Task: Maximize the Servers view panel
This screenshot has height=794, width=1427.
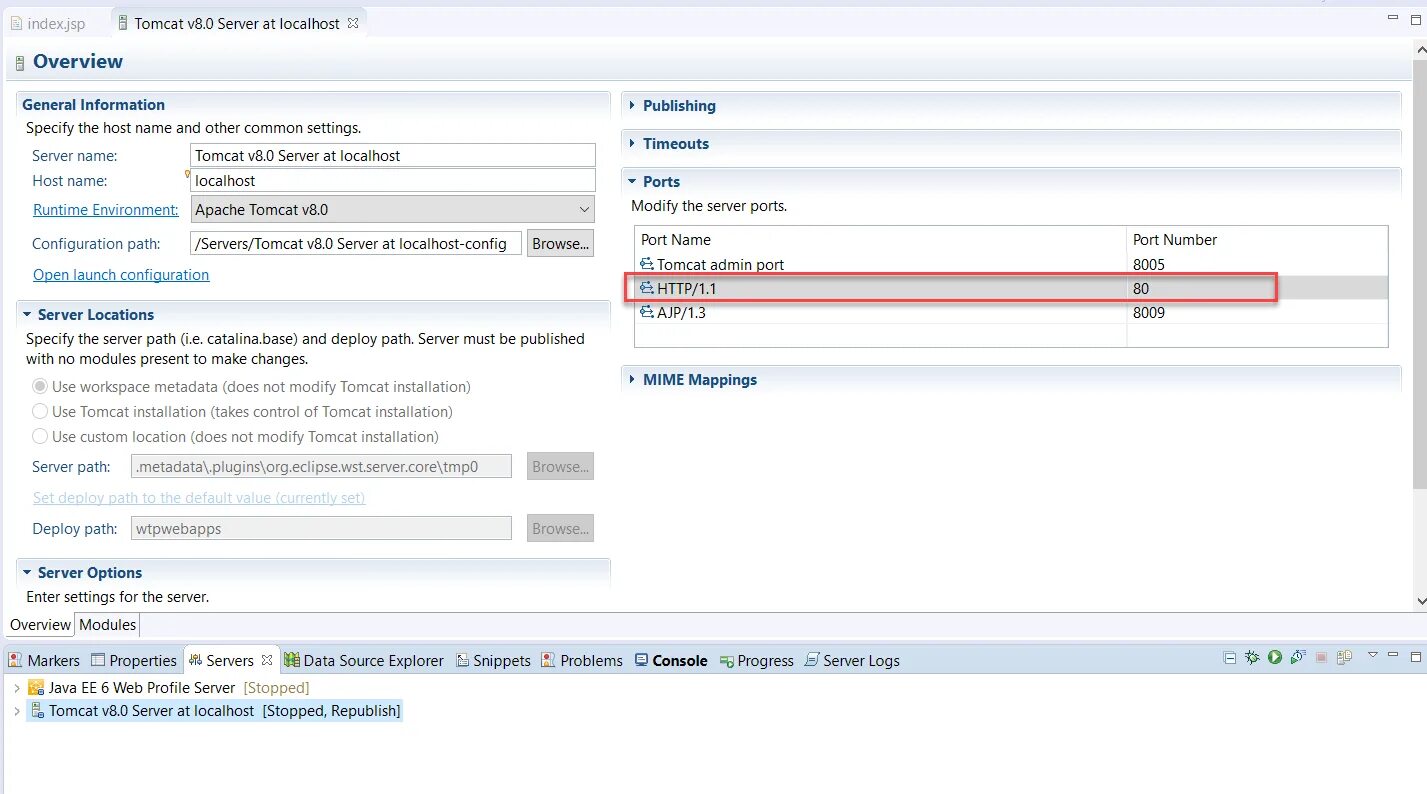Action: tap(1416, 657)
